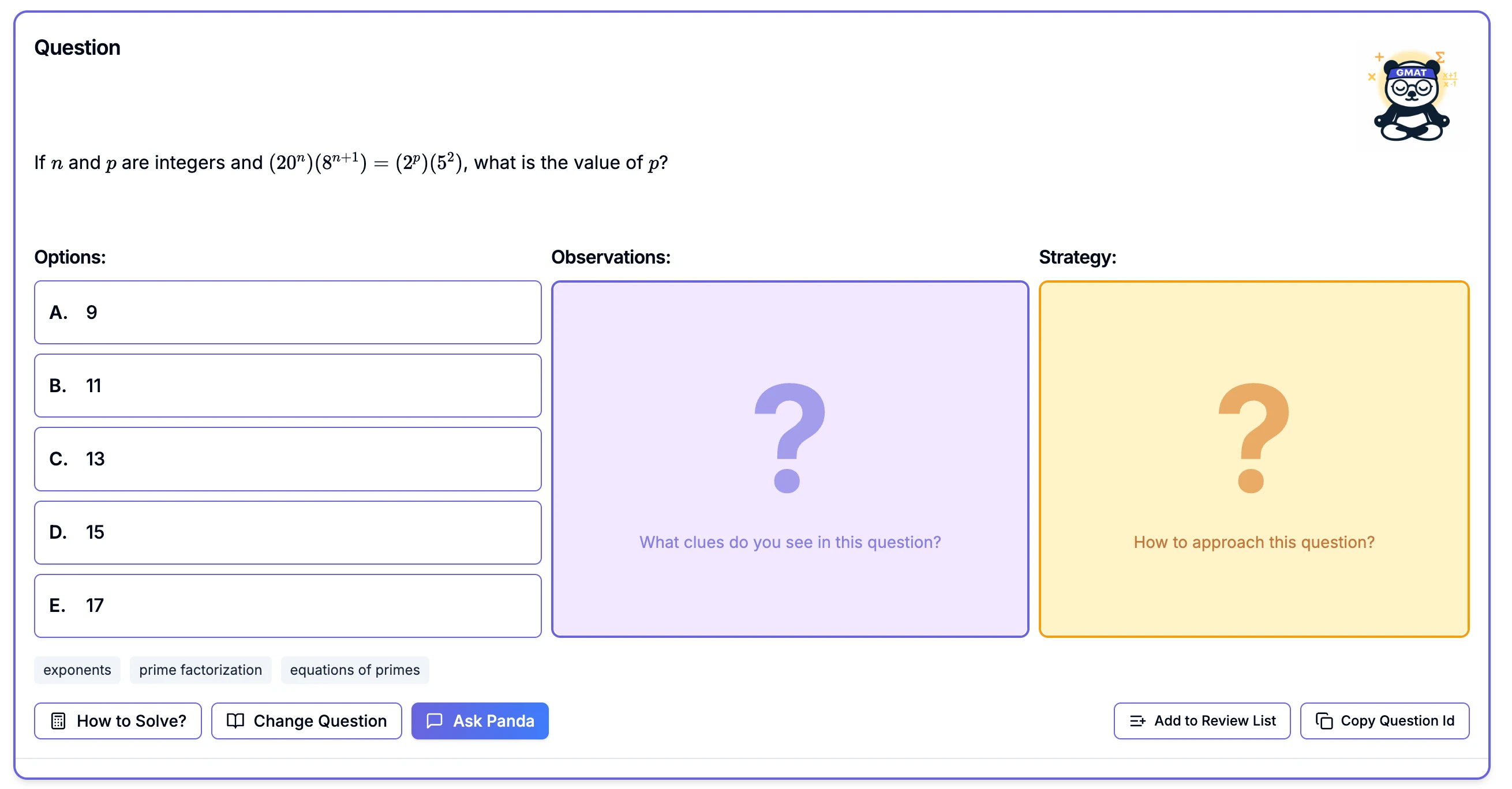Screen dimensions: 1512x789
Task: Click the orange question mark in Strategy
Action: tap(1253, 437)
